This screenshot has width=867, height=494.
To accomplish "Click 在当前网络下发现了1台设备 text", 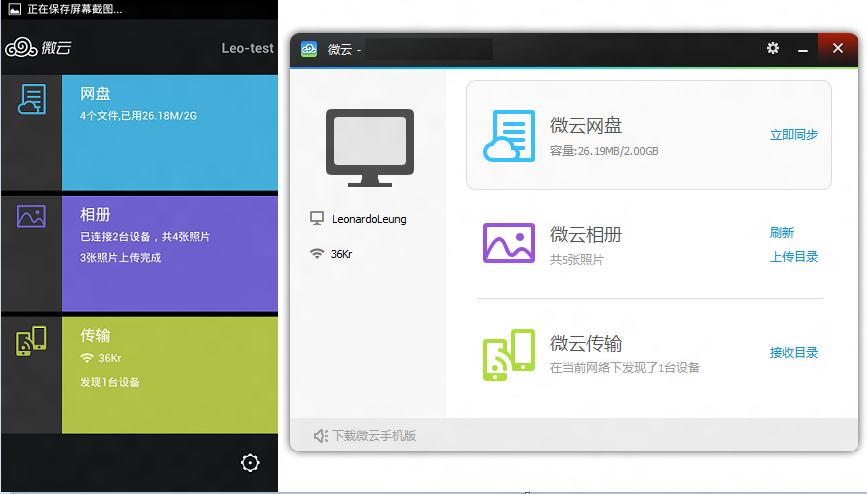I will click(625, 368).
